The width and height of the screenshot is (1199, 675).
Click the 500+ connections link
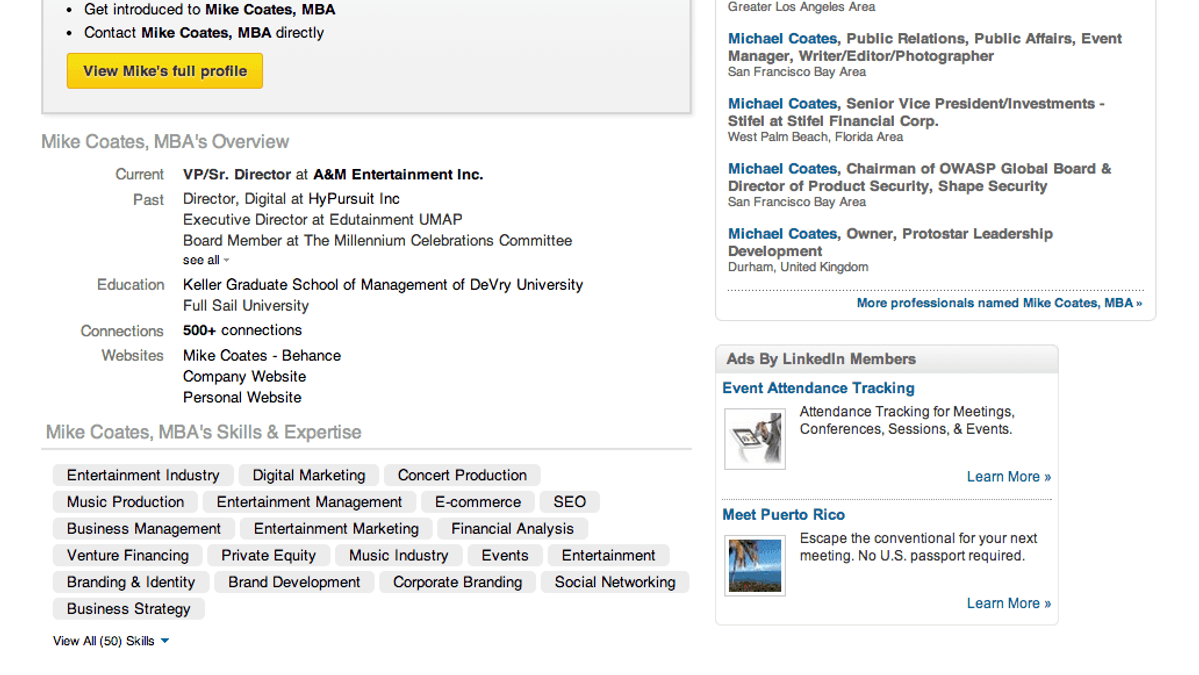(x=241, y=330)
